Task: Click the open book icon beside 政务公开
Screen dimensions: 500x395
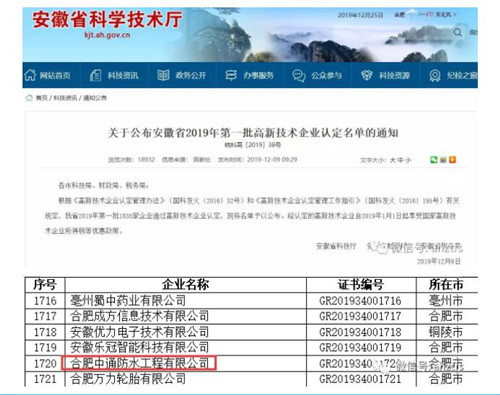Action: coord(163,75)
